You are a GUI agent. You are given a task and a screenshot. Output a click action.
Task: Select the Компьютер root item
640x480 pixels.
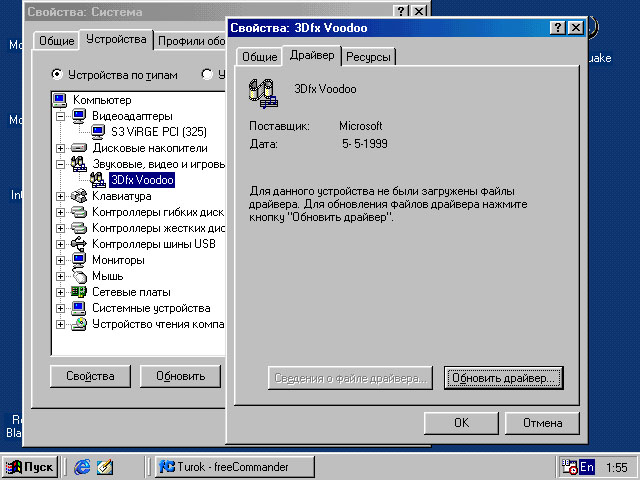point(102,100)
